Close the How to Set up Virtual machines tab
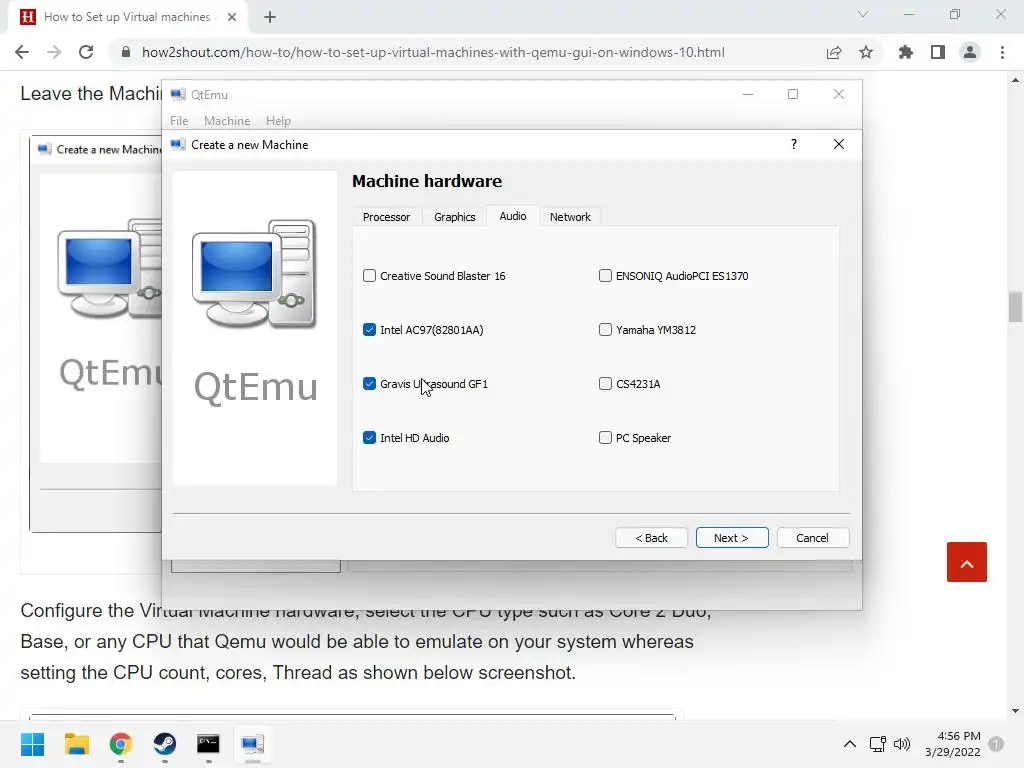The image size is (1024, 768). 232,17
